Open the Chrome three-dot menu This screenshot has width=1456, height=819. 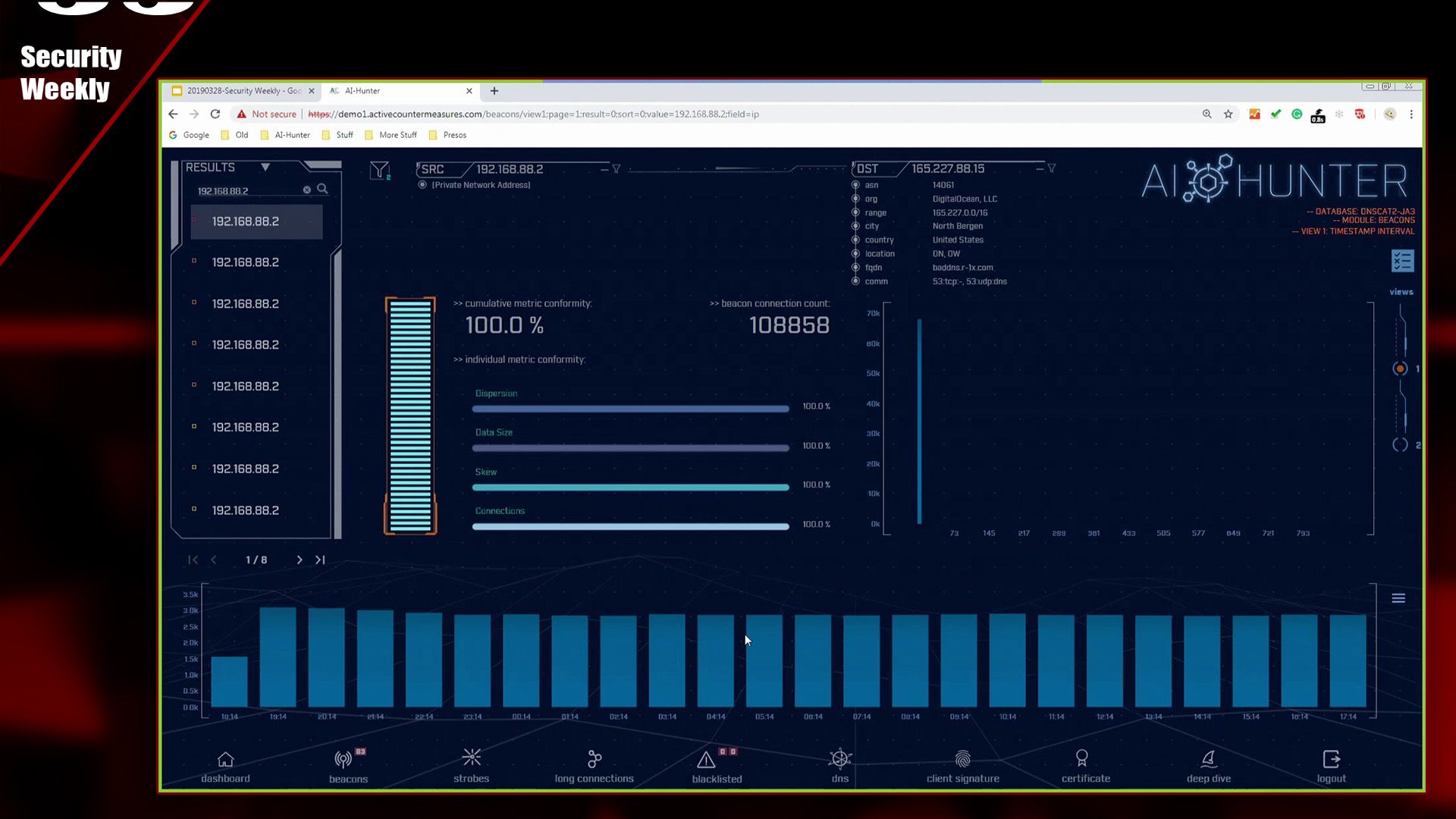pos(1411,114)
